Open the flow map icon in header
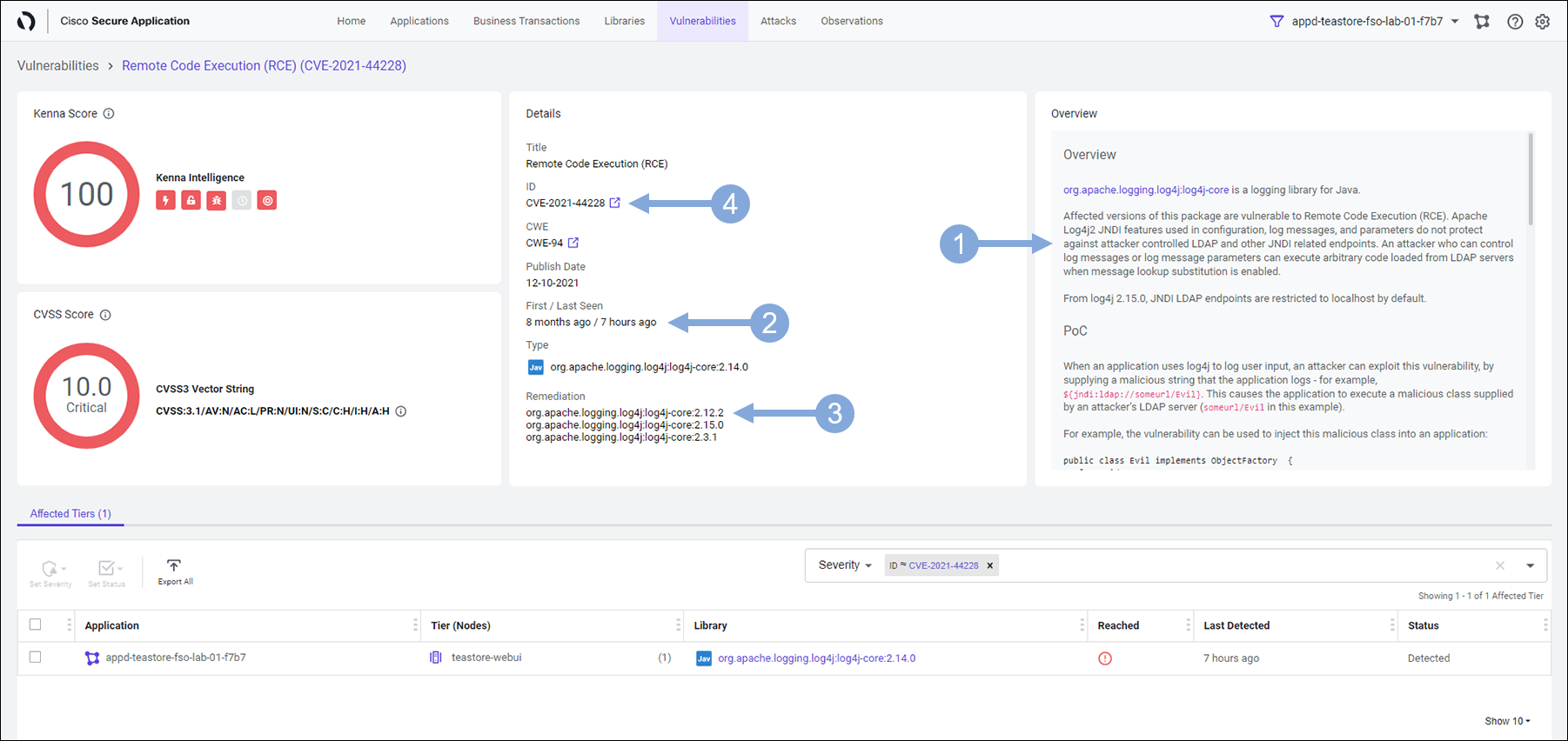The height and width of the screenshot is (741, 1568). click(1482, 21)
